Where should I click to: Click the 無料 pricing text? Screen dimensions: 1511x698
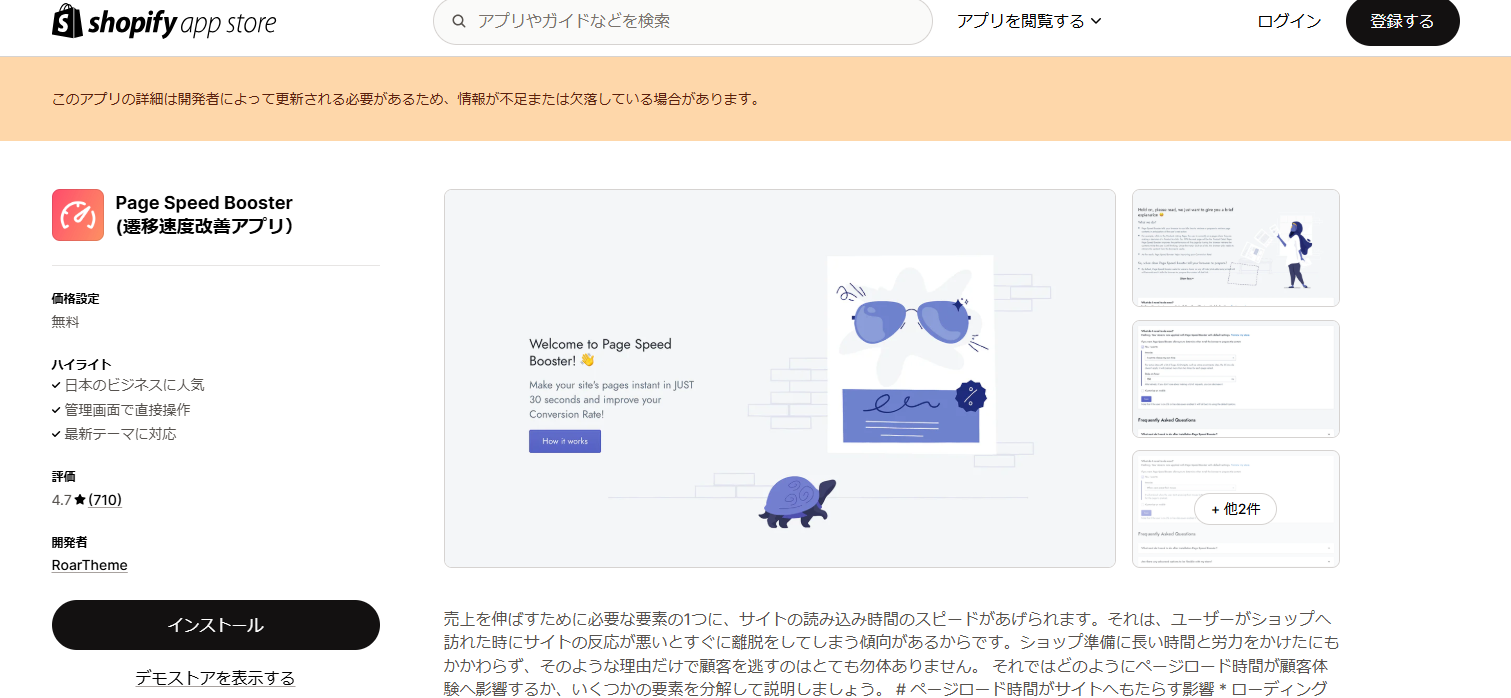coord(66,322)
